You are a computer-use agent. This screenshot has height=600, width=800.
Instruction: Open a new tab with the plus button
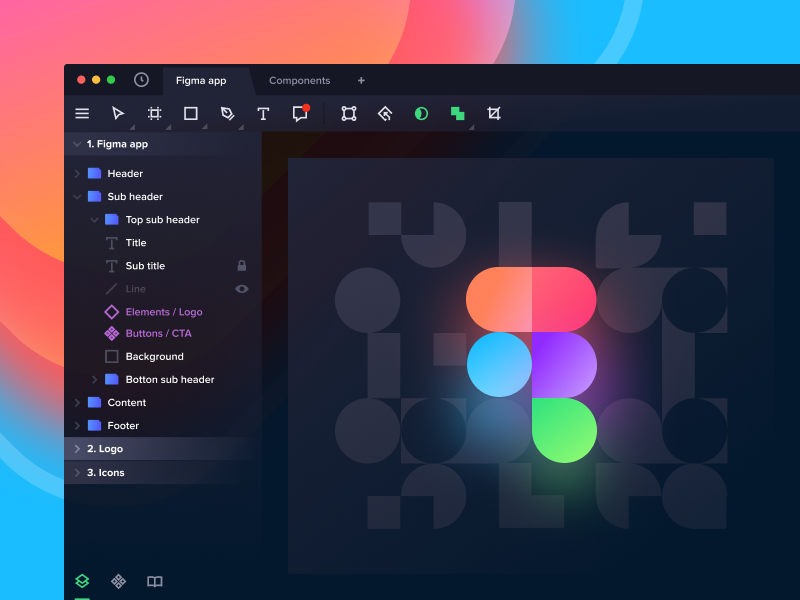pos(361,80)
